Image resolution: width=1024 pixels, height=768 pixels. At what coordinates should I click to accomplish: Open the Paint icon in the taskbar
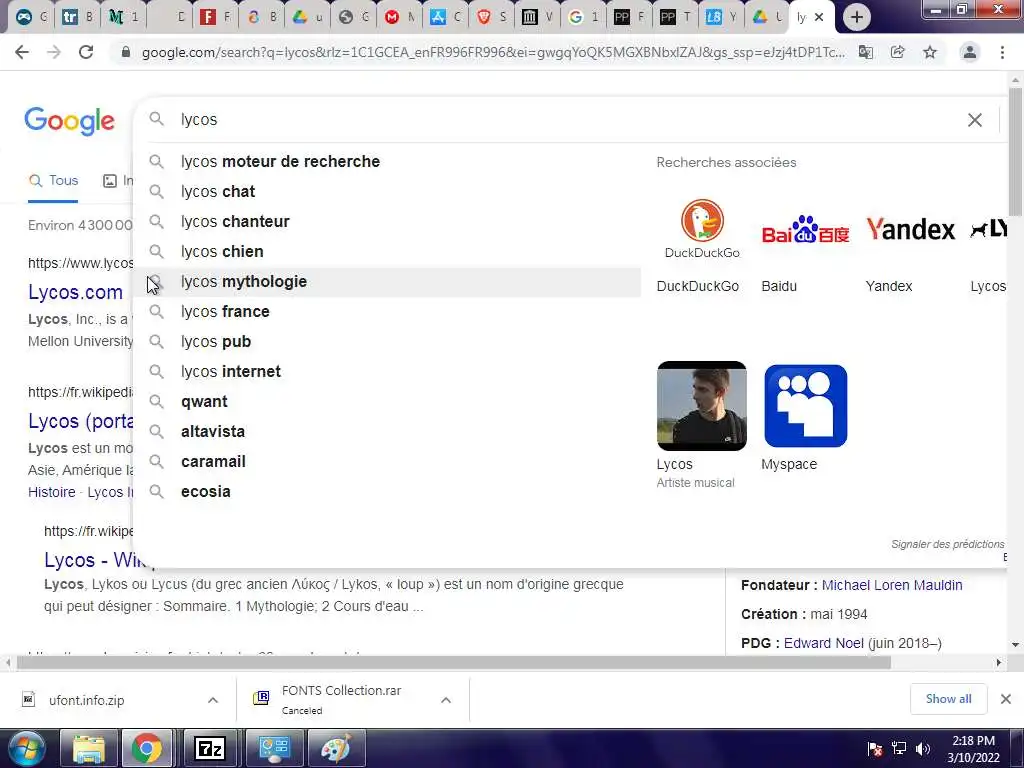point(336,748)
